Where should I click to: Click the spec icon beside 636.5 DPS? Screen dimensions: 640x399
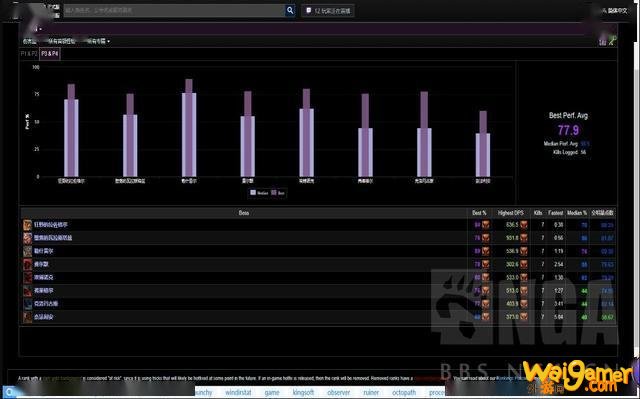524,225
